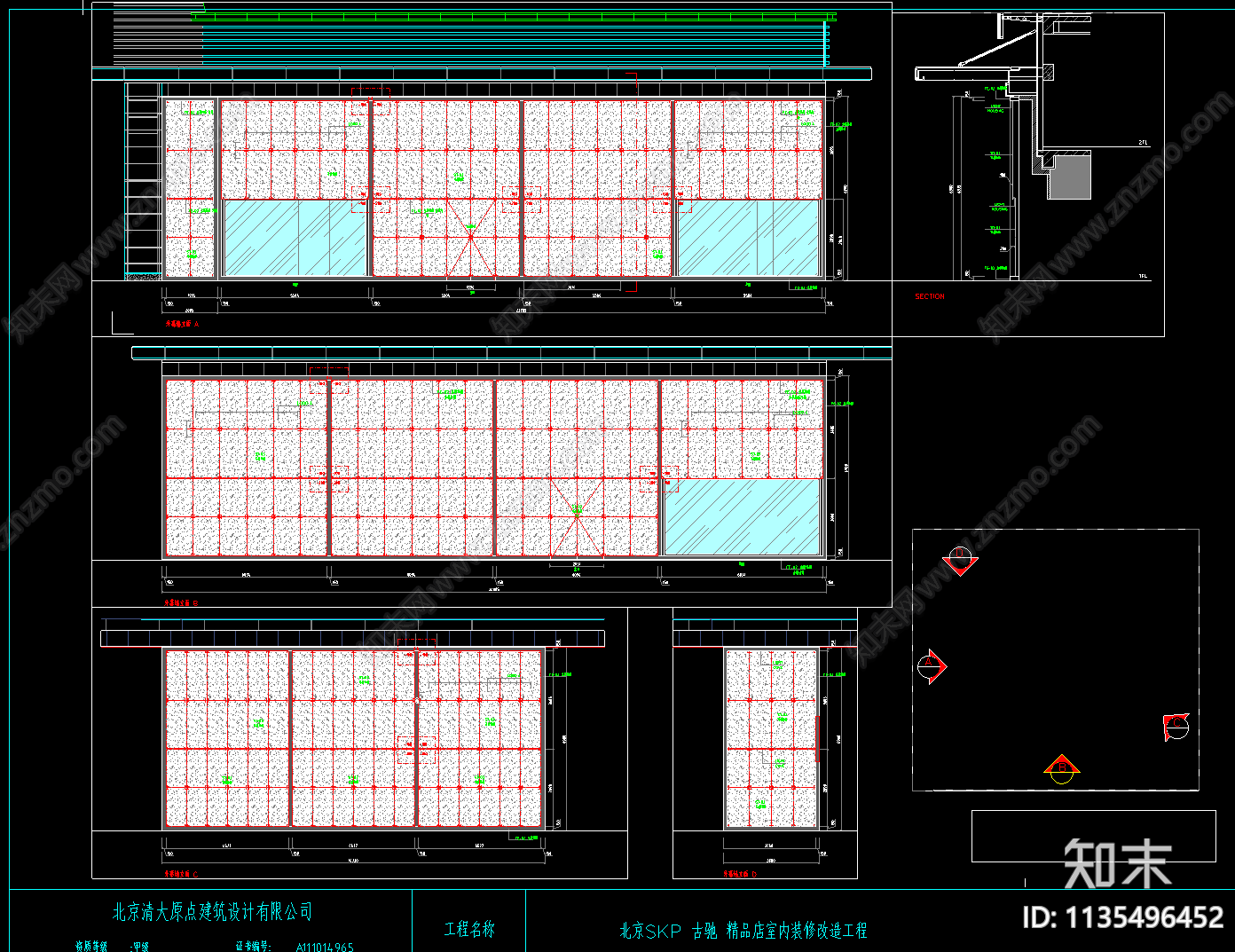Click the ladder-like column left of elevation A
This screenshot has width=1235, height=952.
(144, 181)
